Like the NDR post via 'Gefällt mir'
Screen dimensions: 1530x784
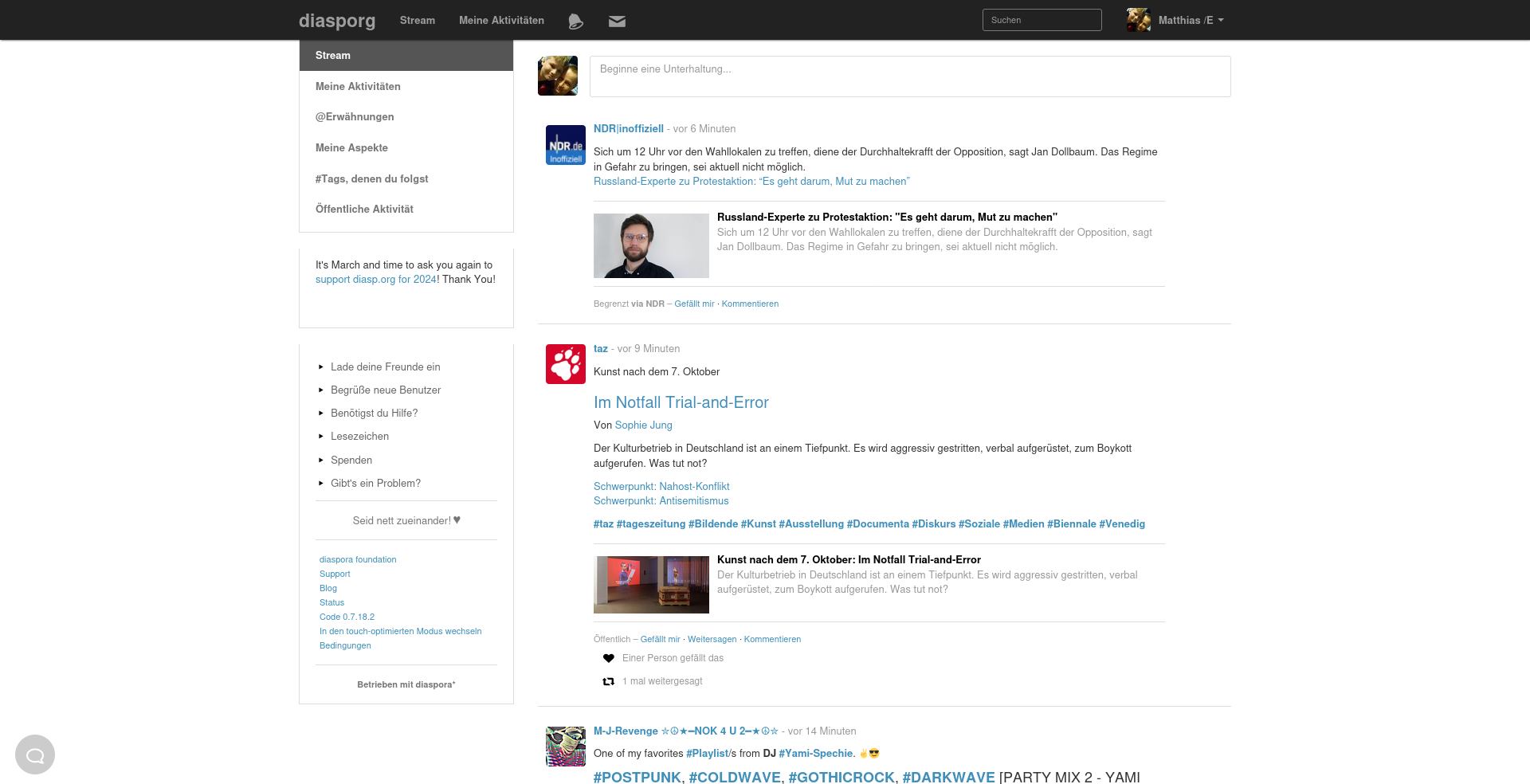[x=694, y=304]
